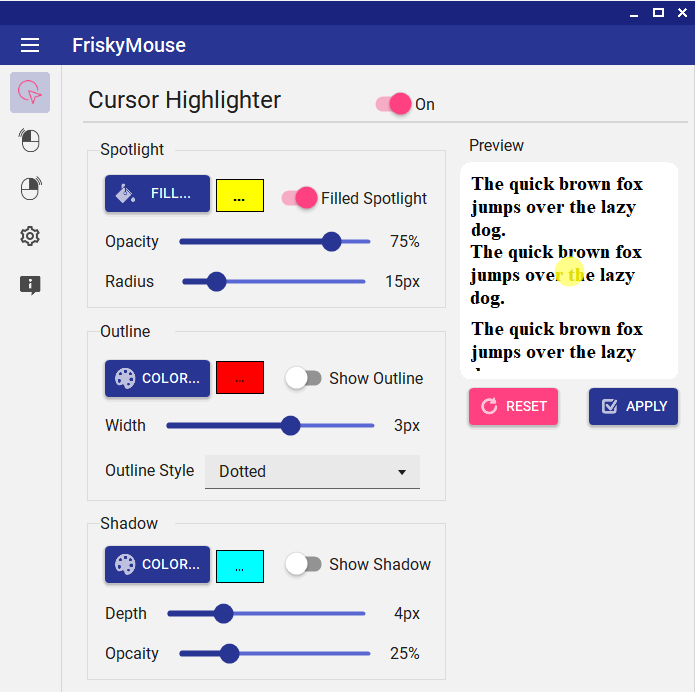The image size is (695, 692).
Task: Turn off the Cursor Highlighter On switch
Action: pos(393,104)
